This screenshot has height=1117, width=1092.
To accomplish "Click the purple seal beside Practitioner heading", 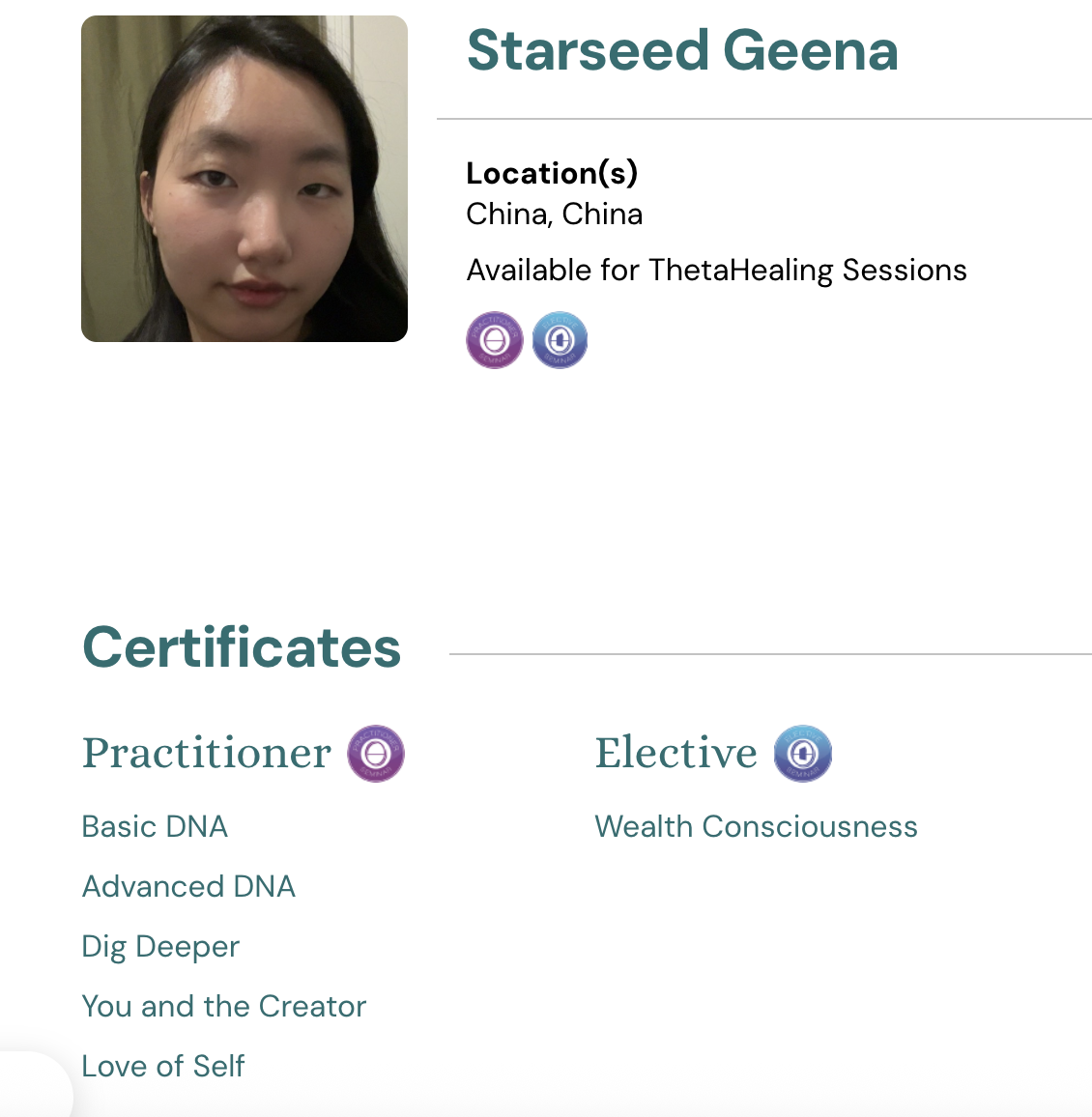I will tap(376, 754).
